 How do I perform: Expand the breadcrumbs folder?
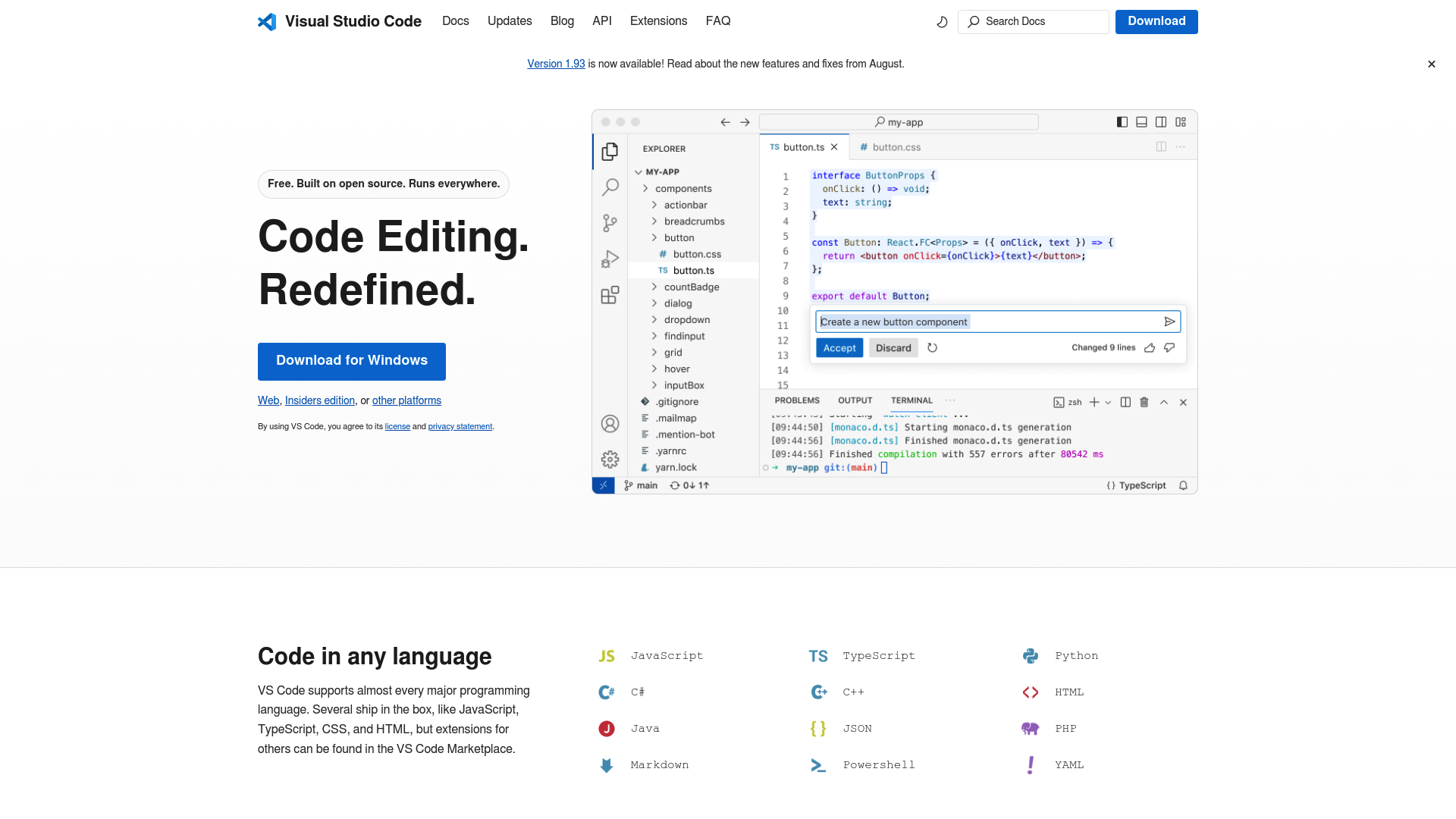point(694,221)
